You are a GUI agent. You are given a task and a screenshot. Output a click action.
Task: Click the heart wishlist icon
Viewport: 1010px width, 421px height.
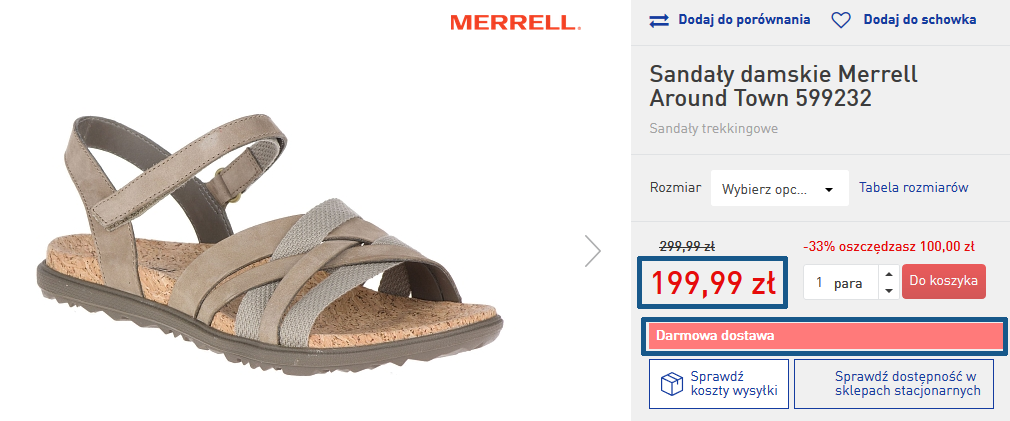[841, 20]
